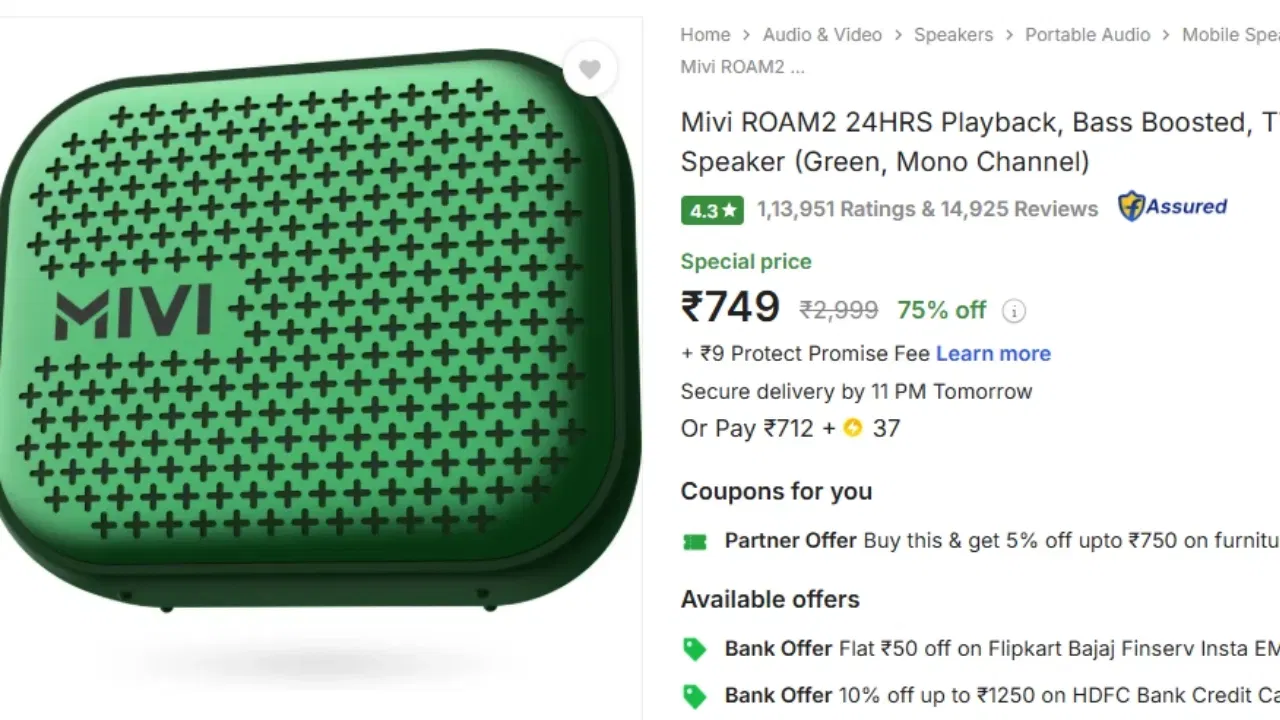The width and height of the screenshot is (1280, 720).
Task: Click the SuperCoin icon next to ₹712
Action: coord(852,428)
